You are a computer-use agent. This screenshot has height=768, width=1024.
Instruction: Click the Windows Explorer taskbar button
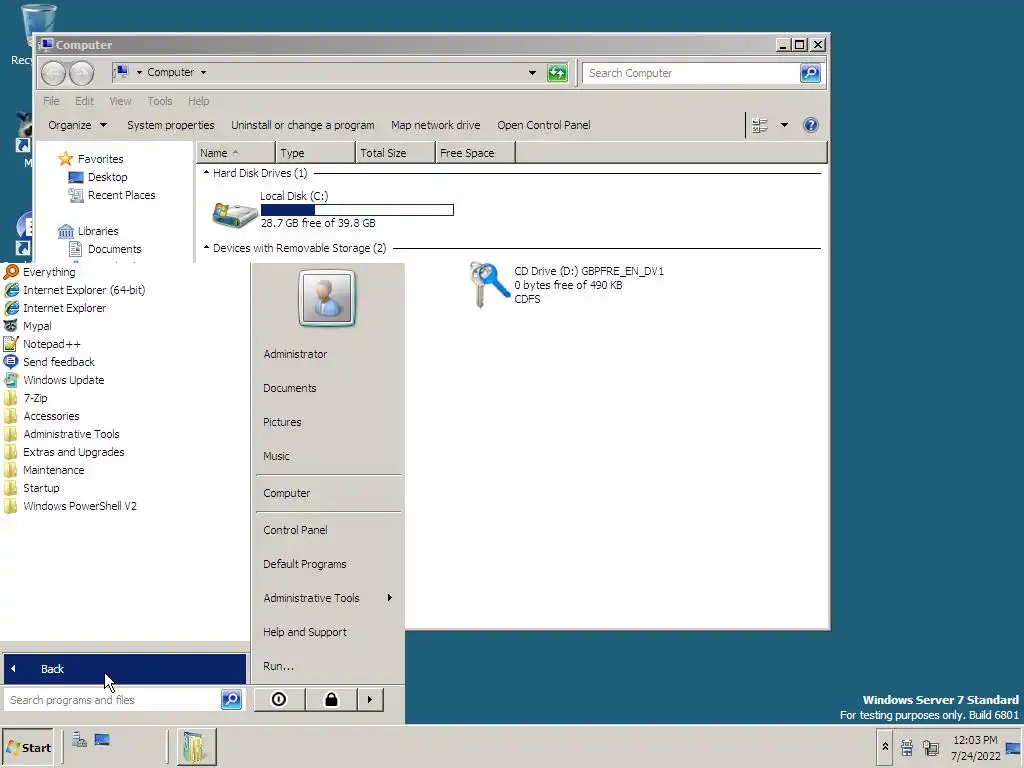[196, 746]
